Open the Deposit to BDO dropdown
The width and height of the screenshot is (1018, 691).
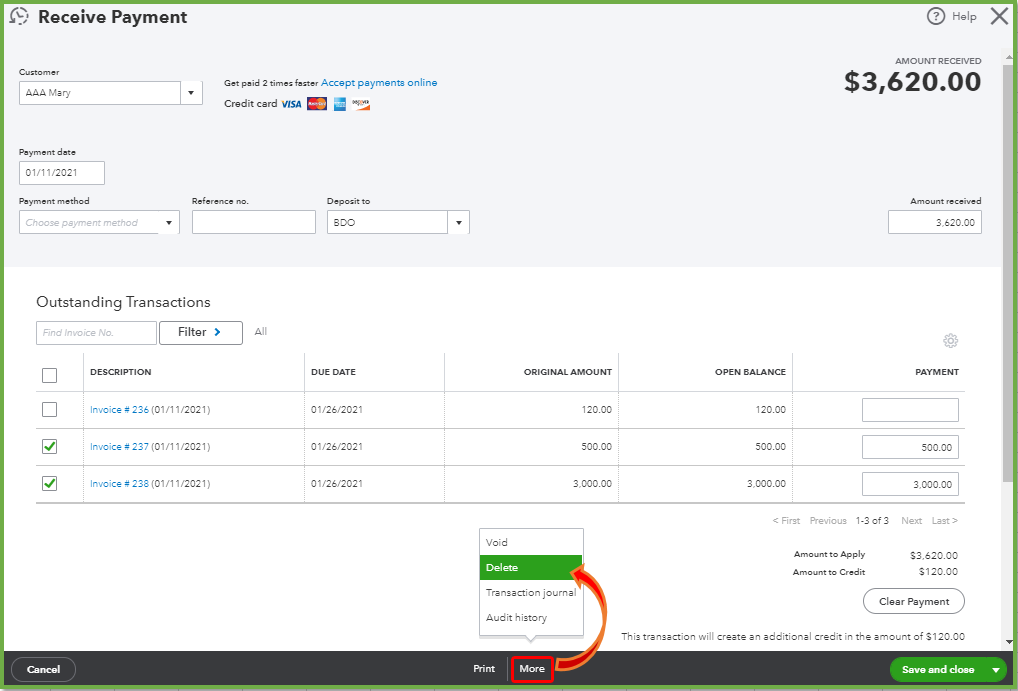458,222
